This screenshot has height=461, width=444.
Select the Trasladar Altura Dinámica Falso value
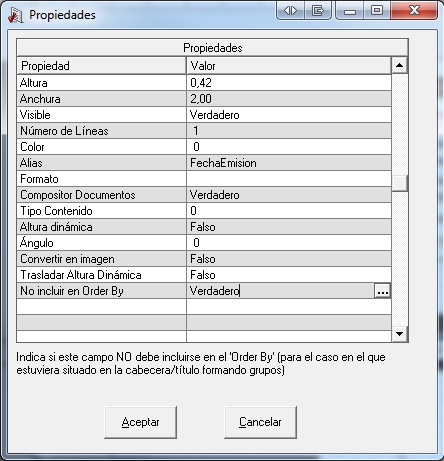pos(289,275)
